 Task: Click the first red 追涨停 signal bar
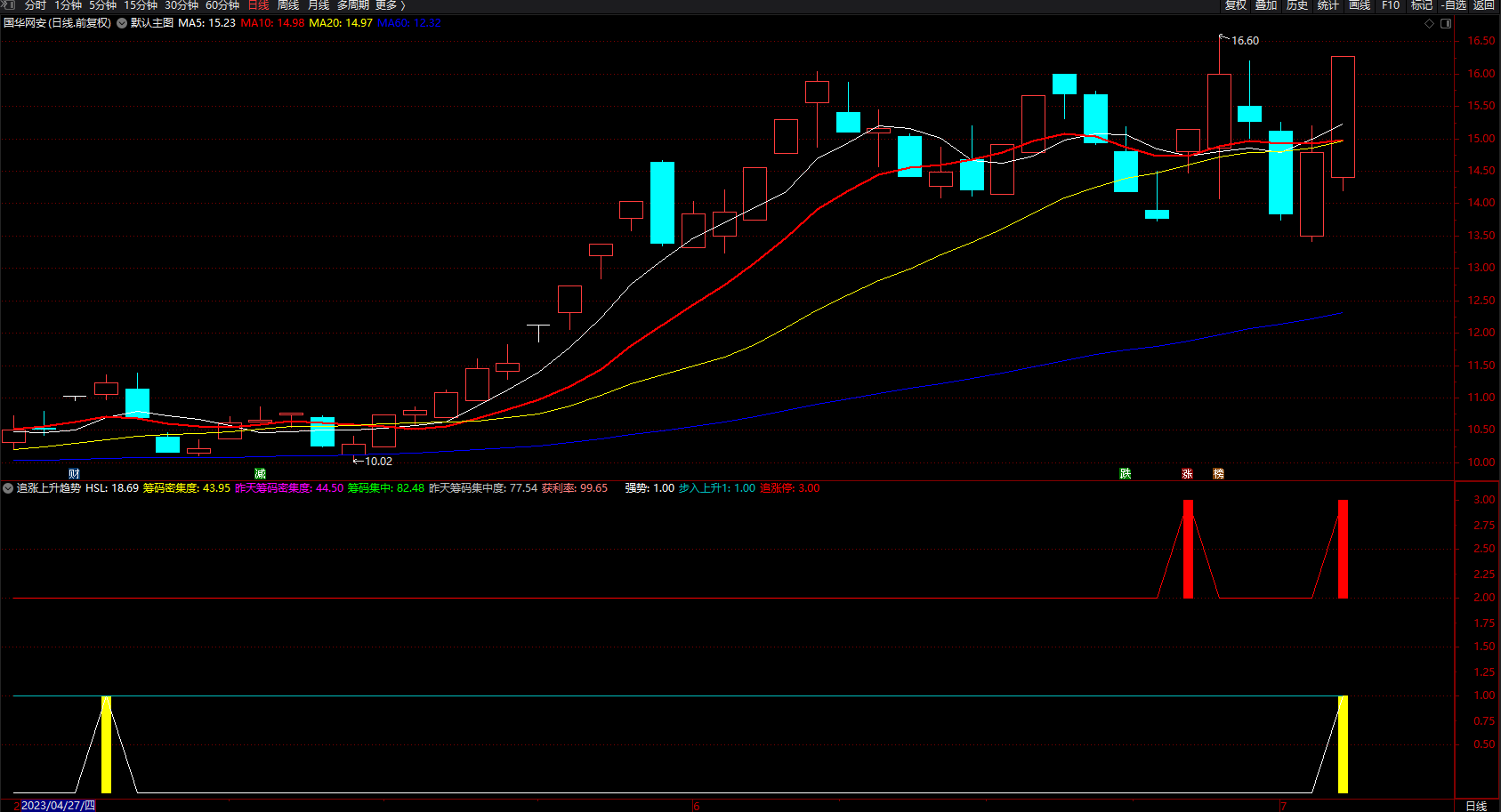click(x=1188, y=549)
